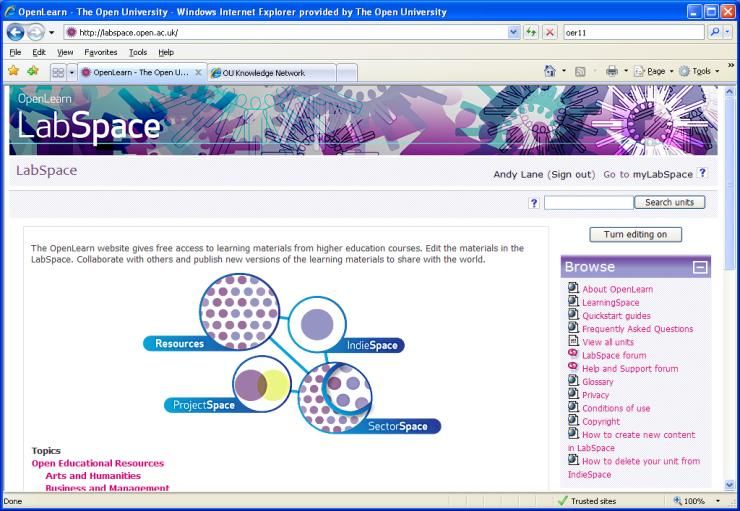This screenshot has height=511, width=740.
Task: Click help icon beside the unit search field
Action: pos(534,203)
